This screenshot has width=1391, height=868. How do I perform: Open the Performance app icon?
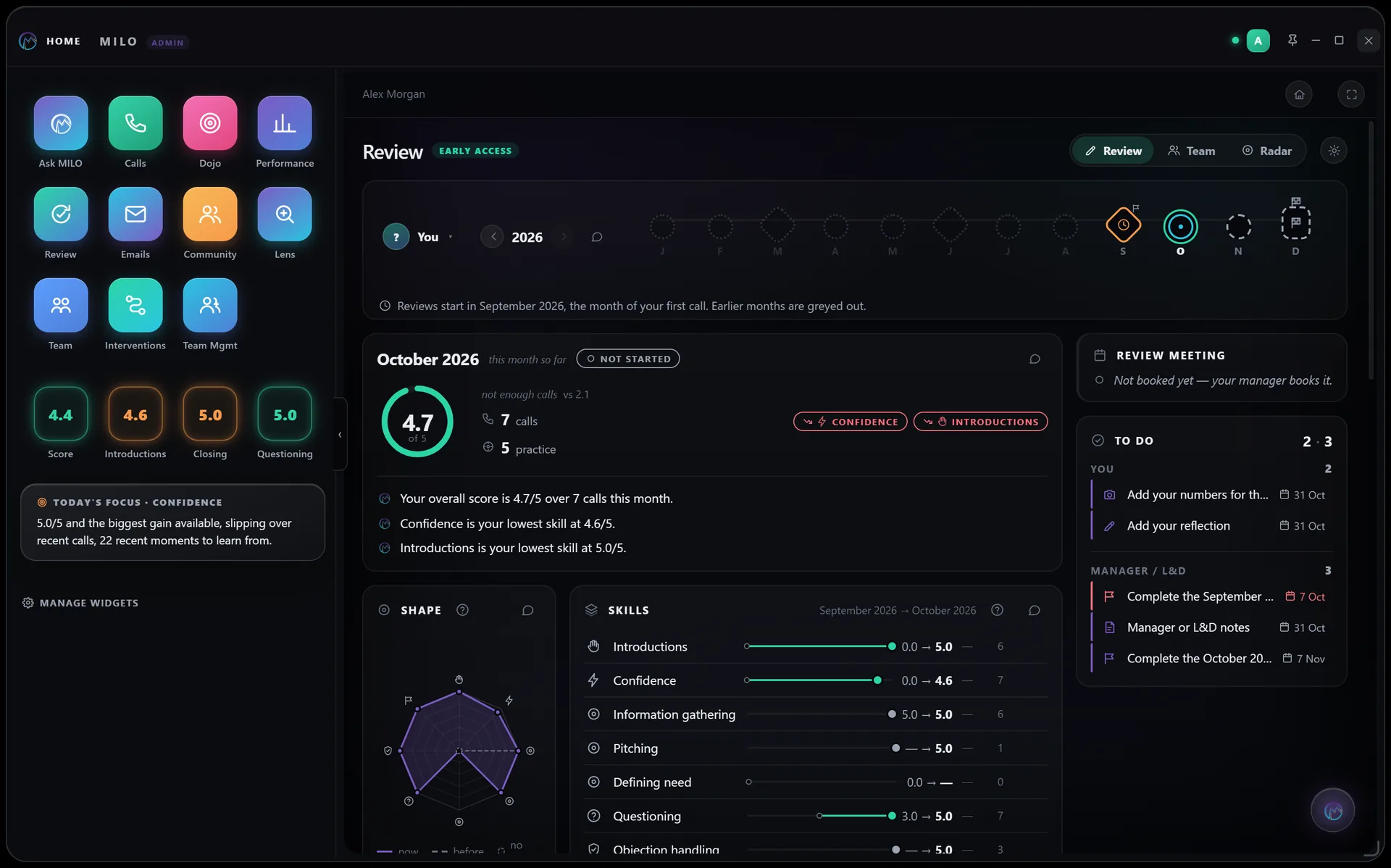285,123
